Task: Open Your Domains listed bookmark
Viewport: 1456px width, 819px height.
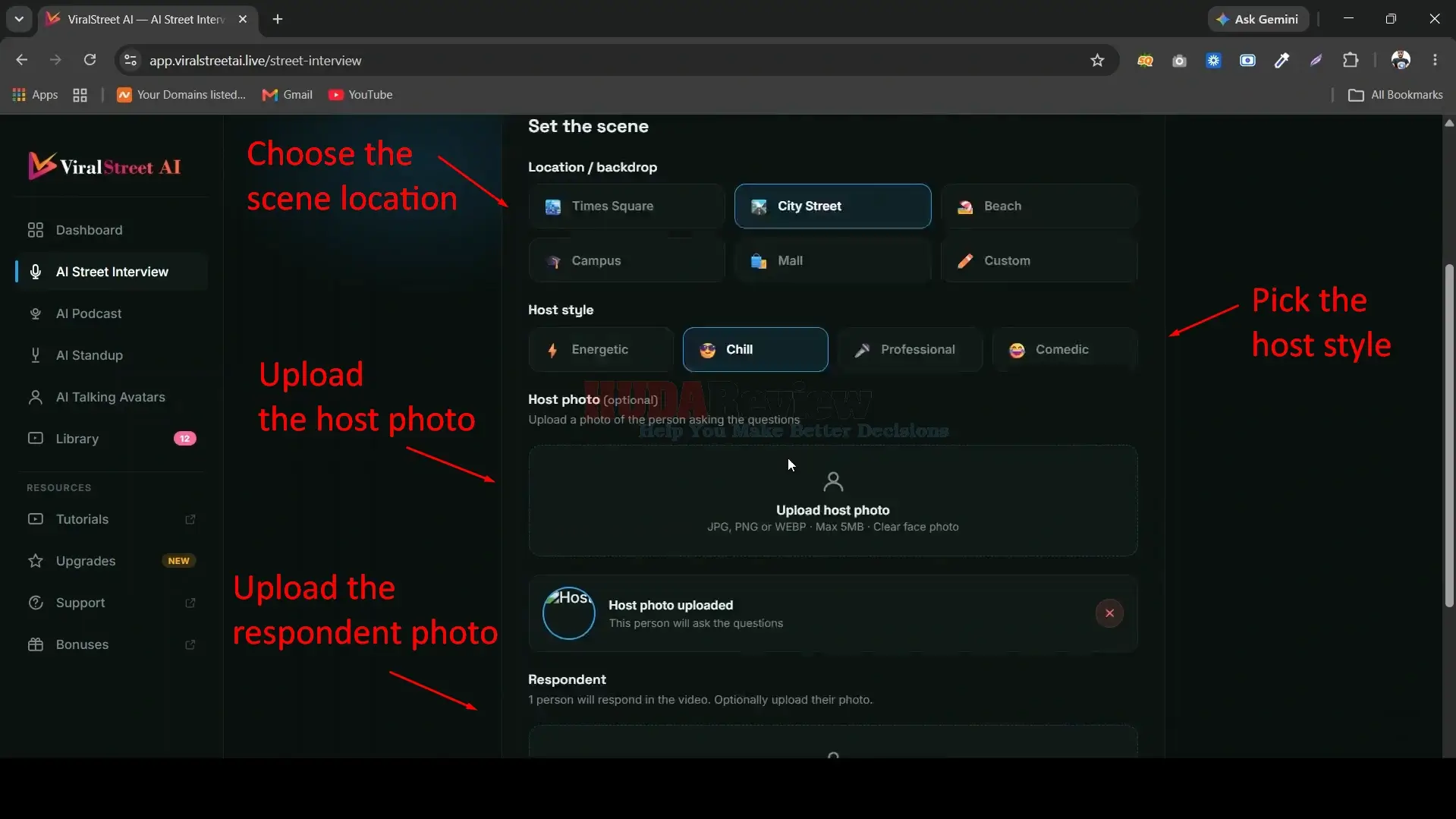Action: tap(181, 95)
